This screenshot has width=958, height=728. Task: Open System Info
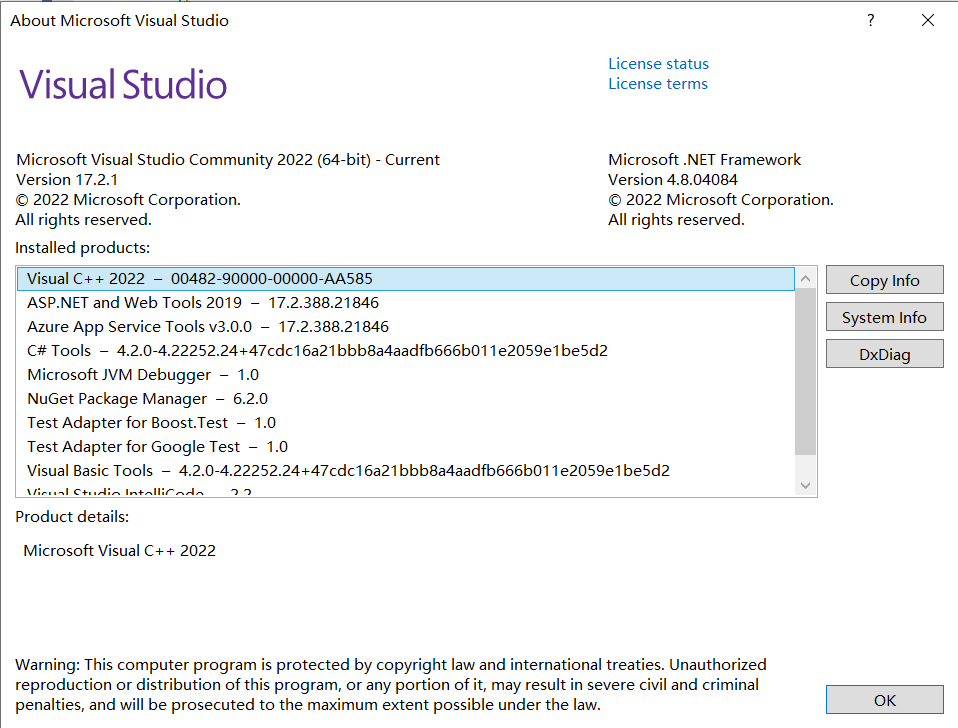tap(884, 316)
